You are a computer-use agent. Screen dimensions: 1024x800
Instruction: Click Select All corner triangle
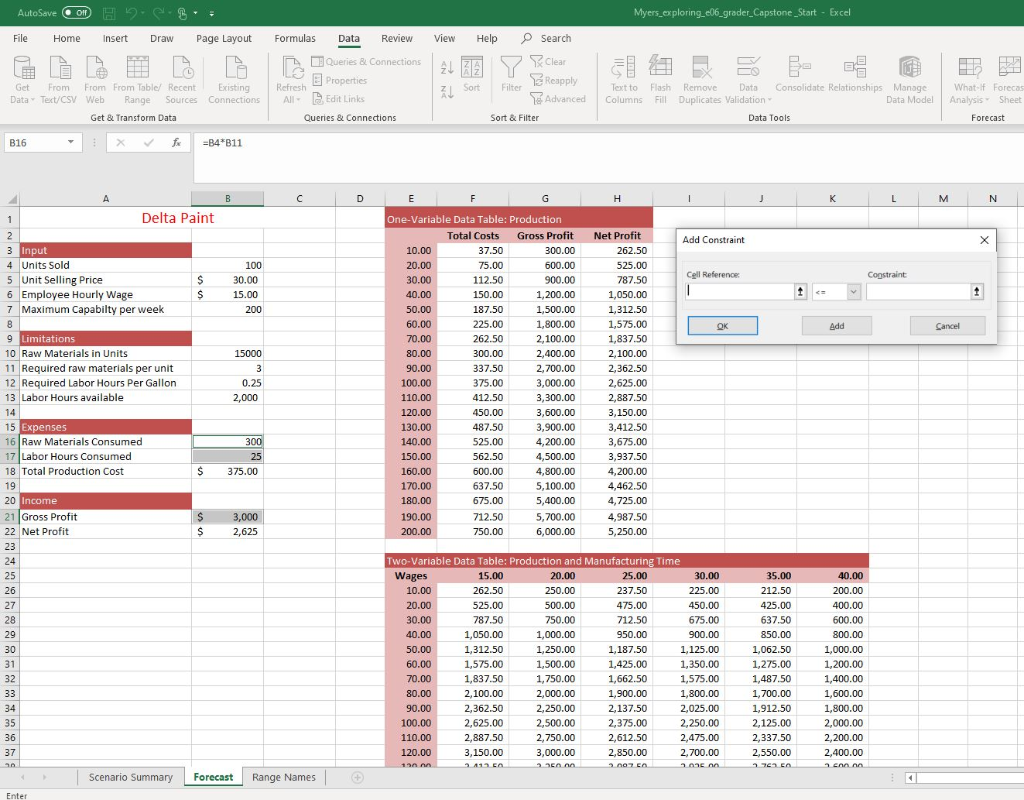(x=10, y=199)
